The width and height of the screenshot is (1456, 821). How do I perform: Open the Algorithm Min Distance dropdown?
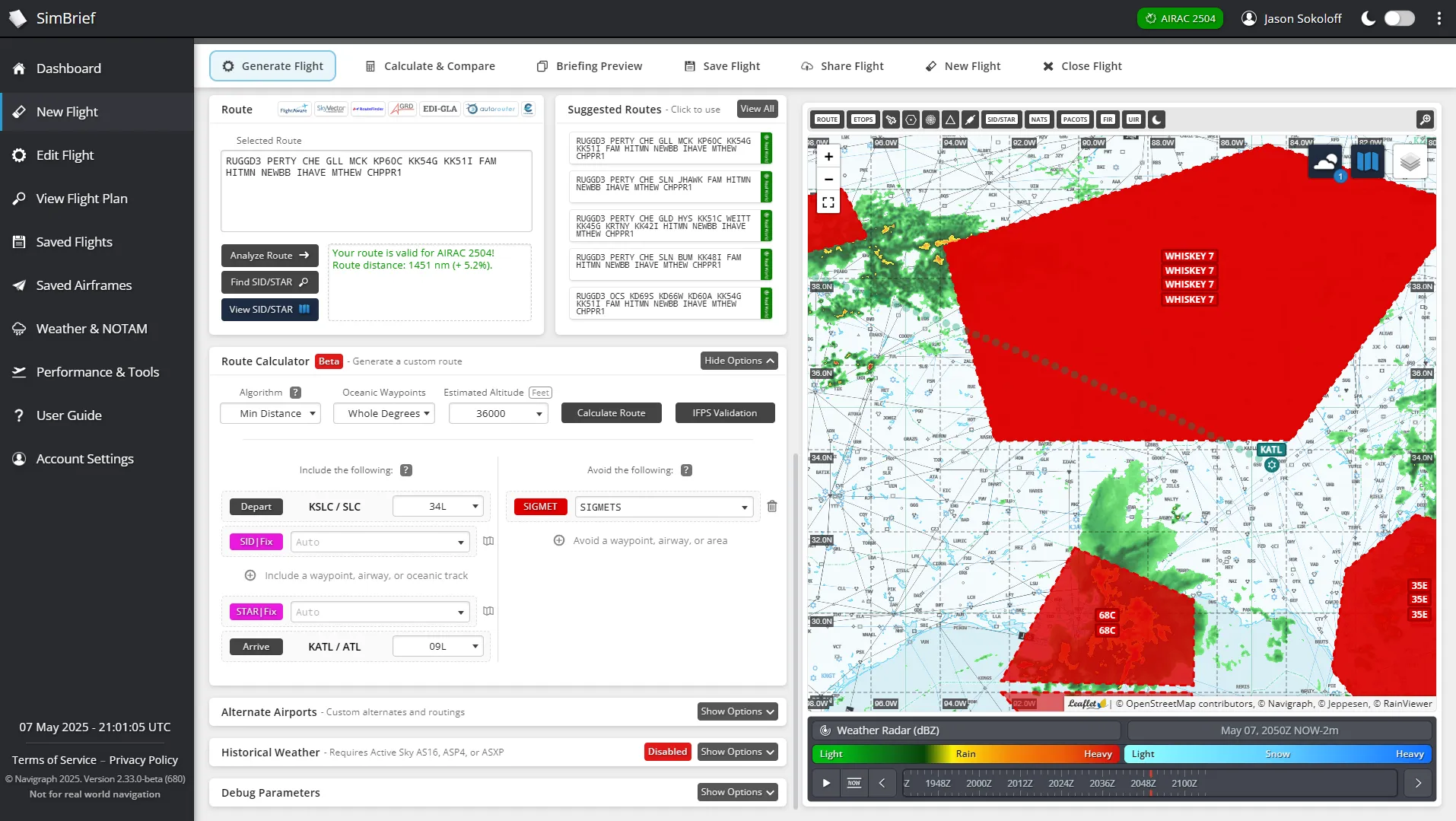pyautogui.click(x=270, y=413)
